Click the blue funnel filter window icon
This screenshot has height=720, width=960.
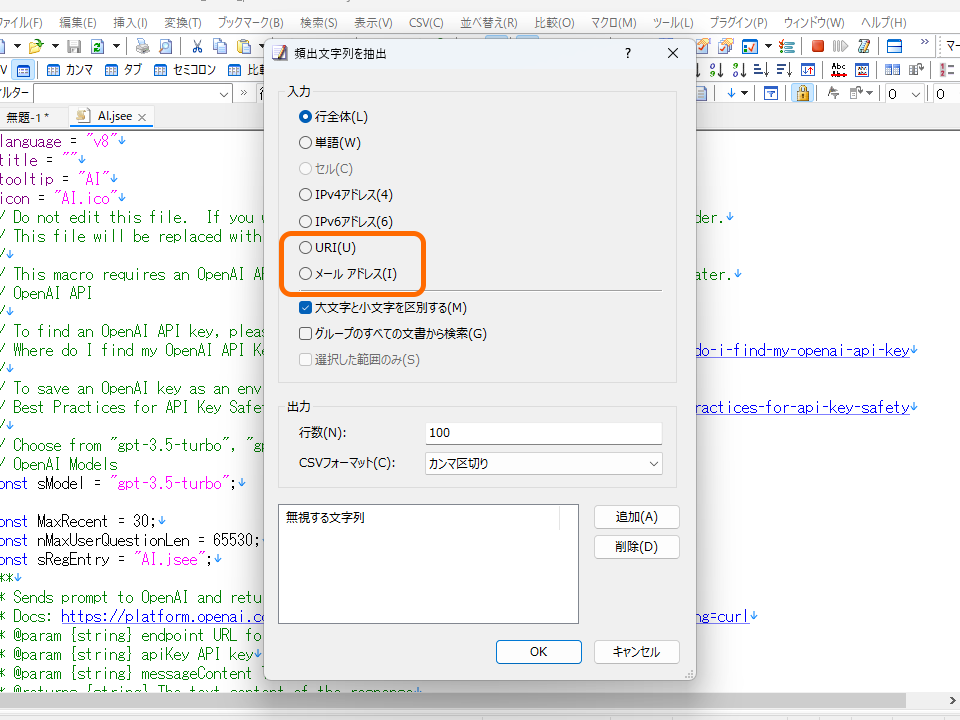pos(771,93)
